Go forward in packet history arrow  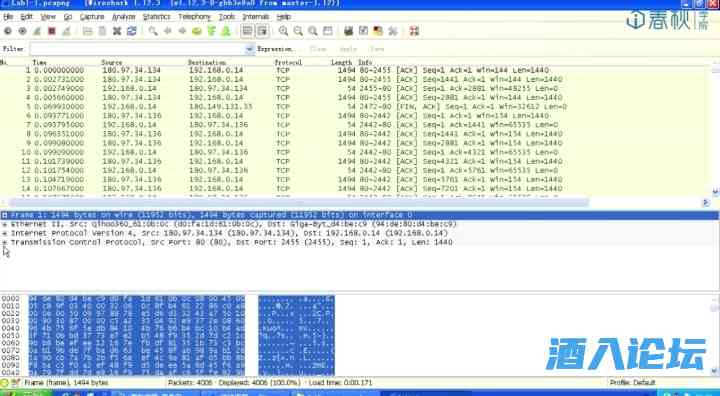[x=182, y=31]
